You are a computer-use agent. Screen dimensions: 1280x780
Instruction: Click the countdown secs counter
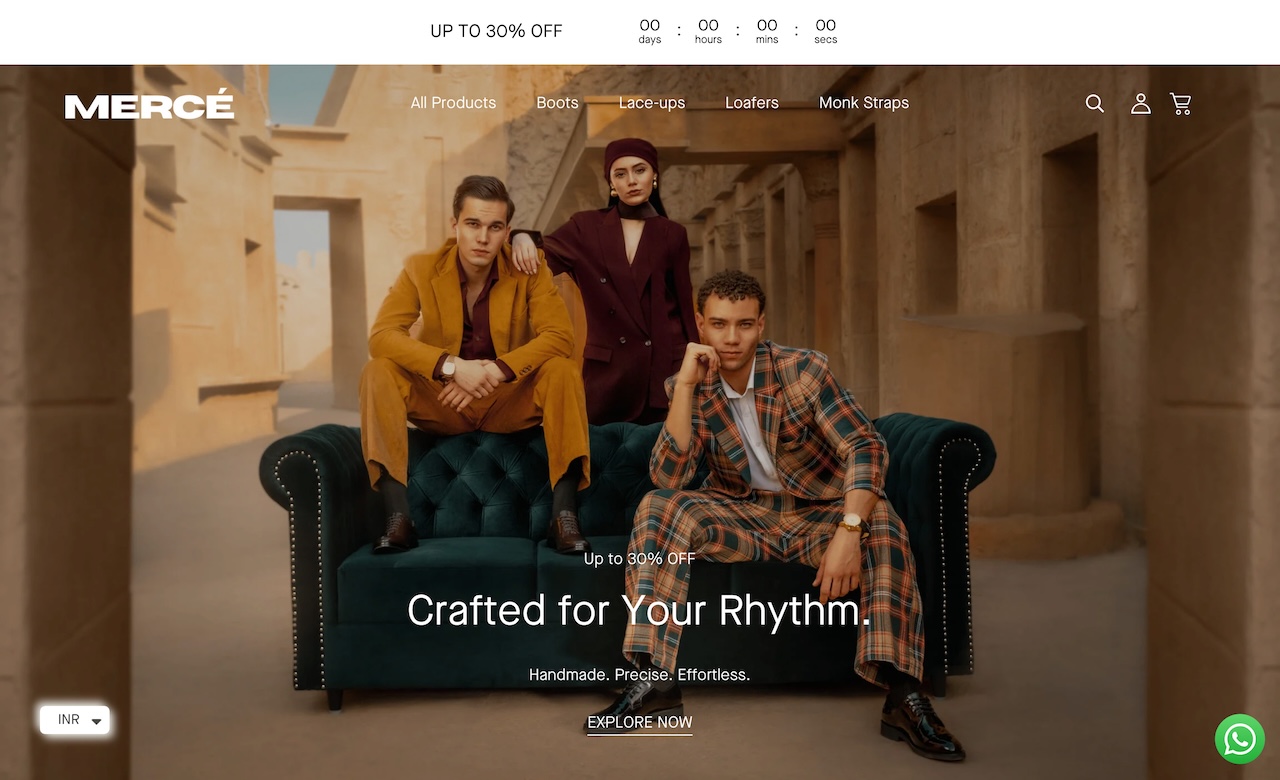click(825, 31)
